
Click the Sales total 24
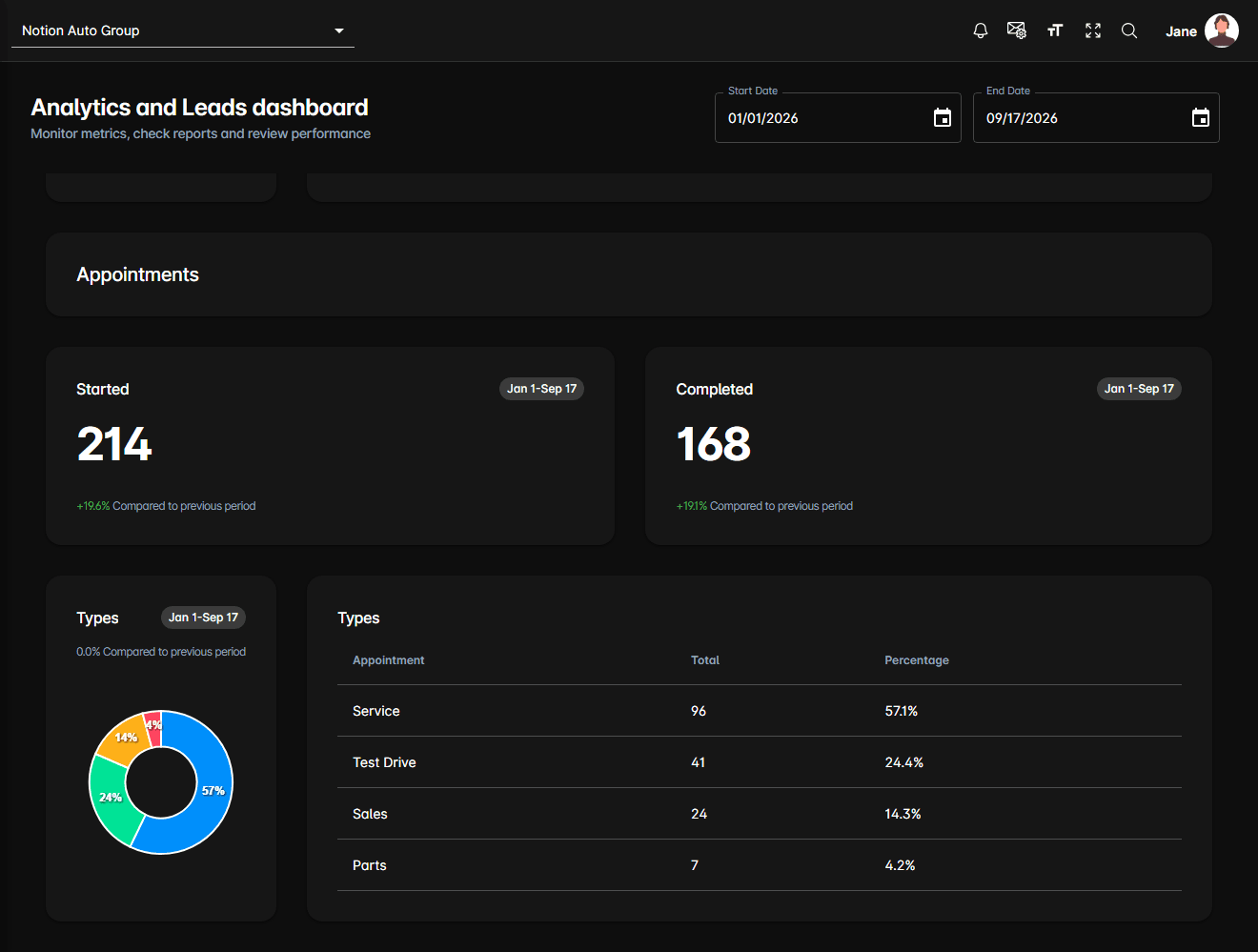click(x=700, y=814)
